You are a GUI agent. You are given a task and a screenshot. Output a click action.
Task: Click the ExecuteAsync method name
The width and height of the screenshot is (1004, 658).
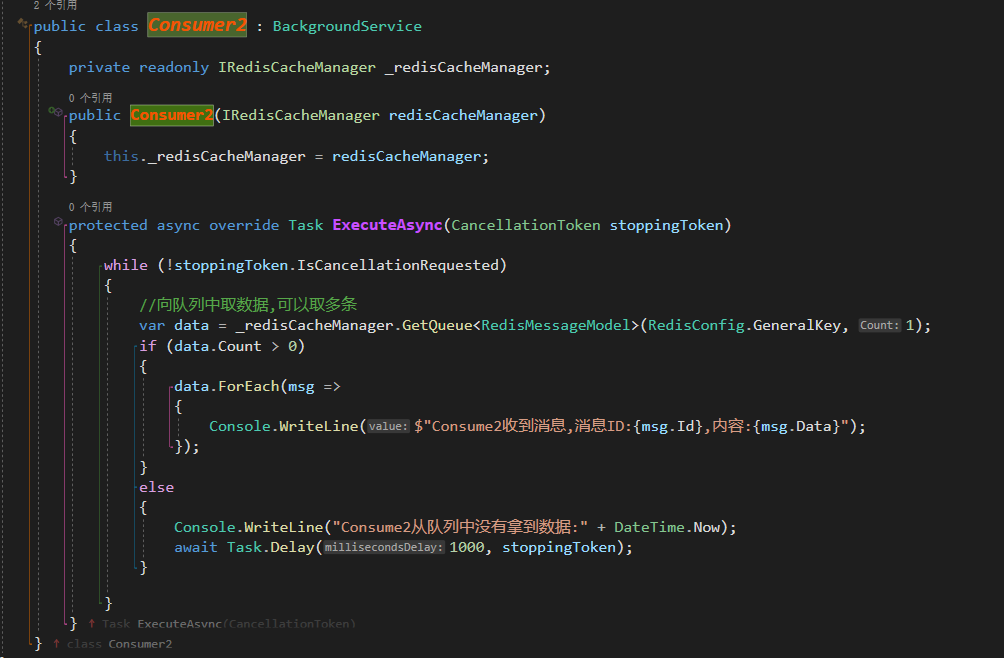coord(387,225)
